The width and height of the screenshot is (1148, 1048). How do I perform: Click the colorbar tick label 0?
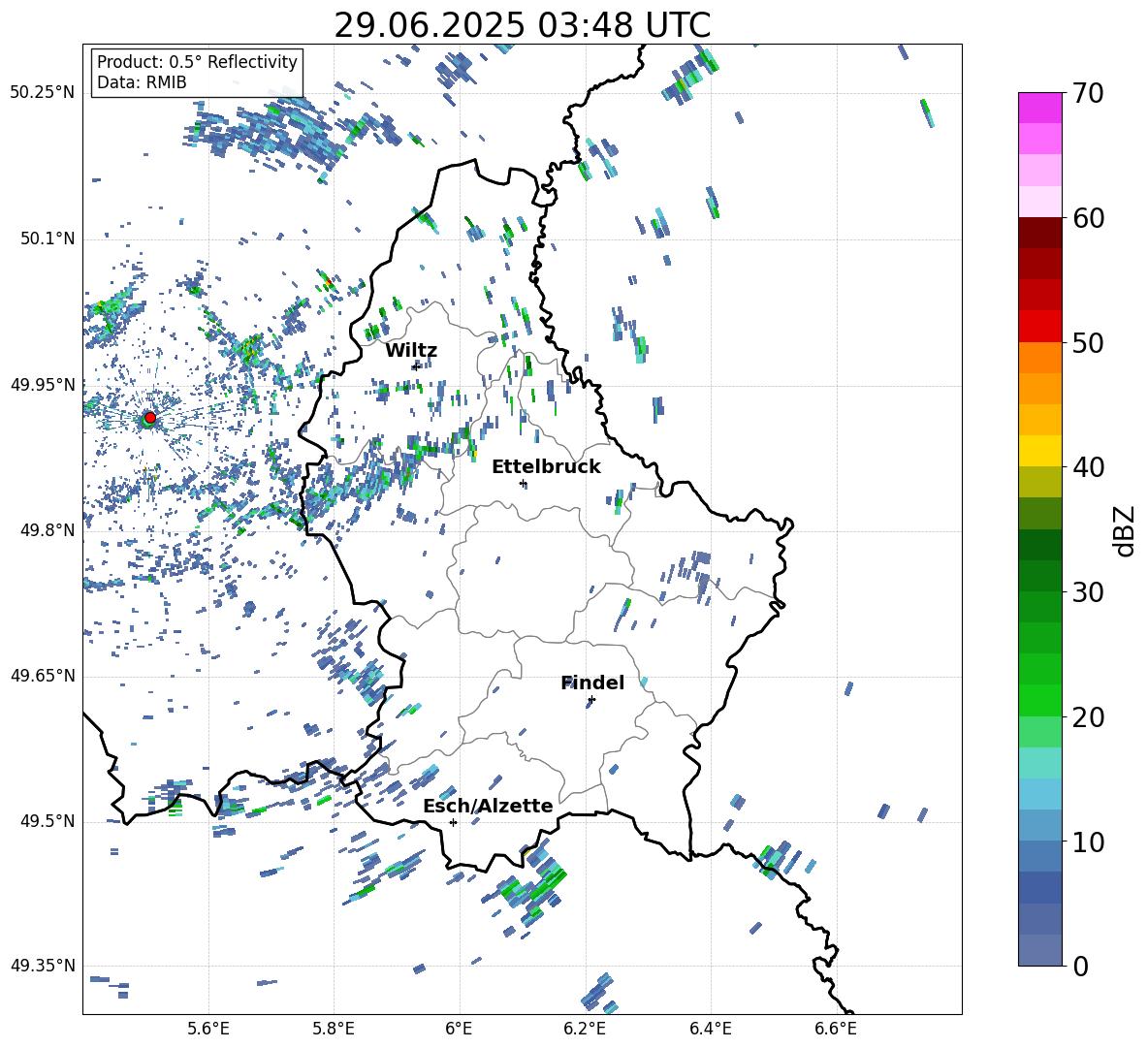click(1080, 966)
